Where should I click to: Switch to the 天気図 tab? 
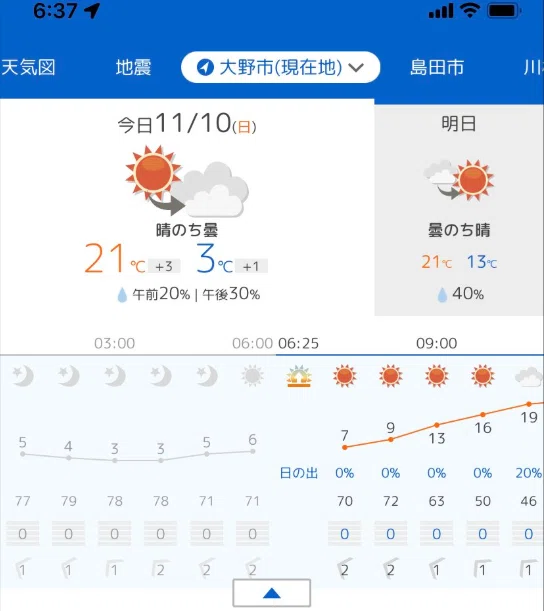click(28, 67)
